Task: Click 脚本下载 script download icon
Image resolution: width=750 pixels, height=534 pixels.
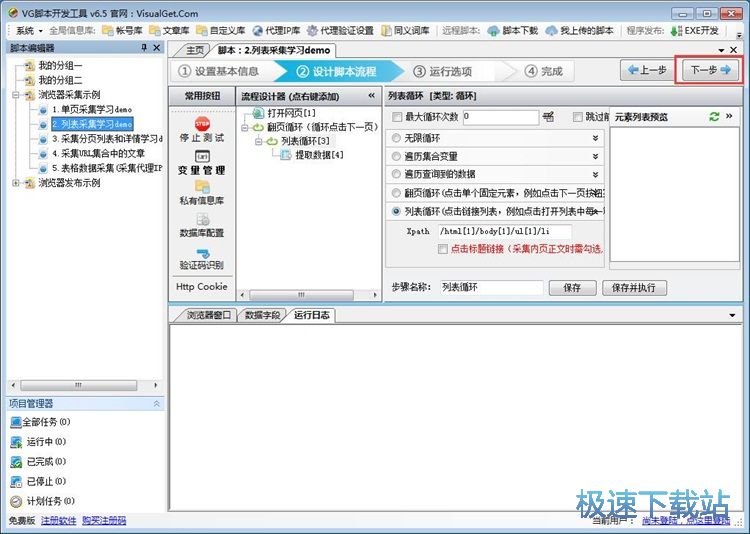Action: click(x=493, y=31)
